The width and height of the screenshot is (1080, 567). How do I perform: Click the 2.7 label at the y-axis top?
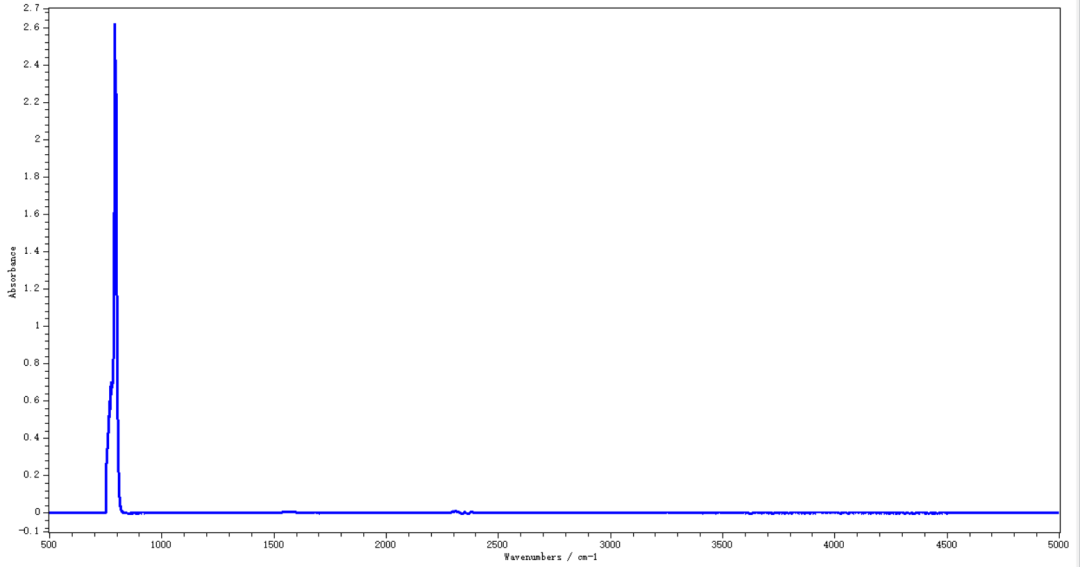30,9
